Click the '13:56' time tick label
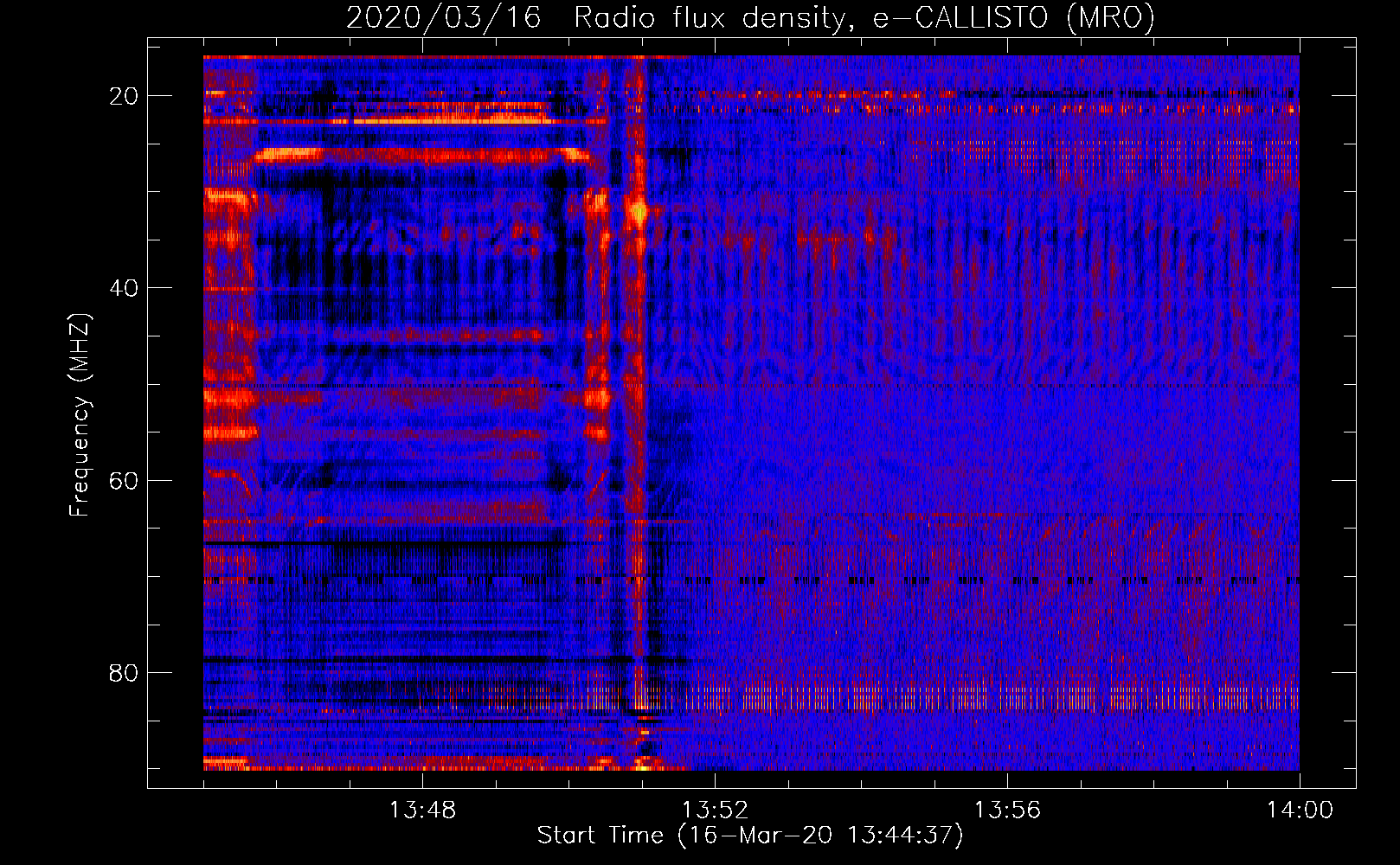The image size is (1400, 865). [x=1007, y=811]
